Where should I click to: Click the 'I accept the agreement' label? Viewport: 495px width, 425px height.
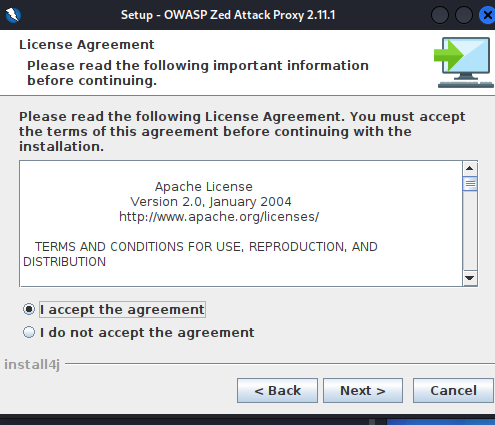(x=122, y=310)
